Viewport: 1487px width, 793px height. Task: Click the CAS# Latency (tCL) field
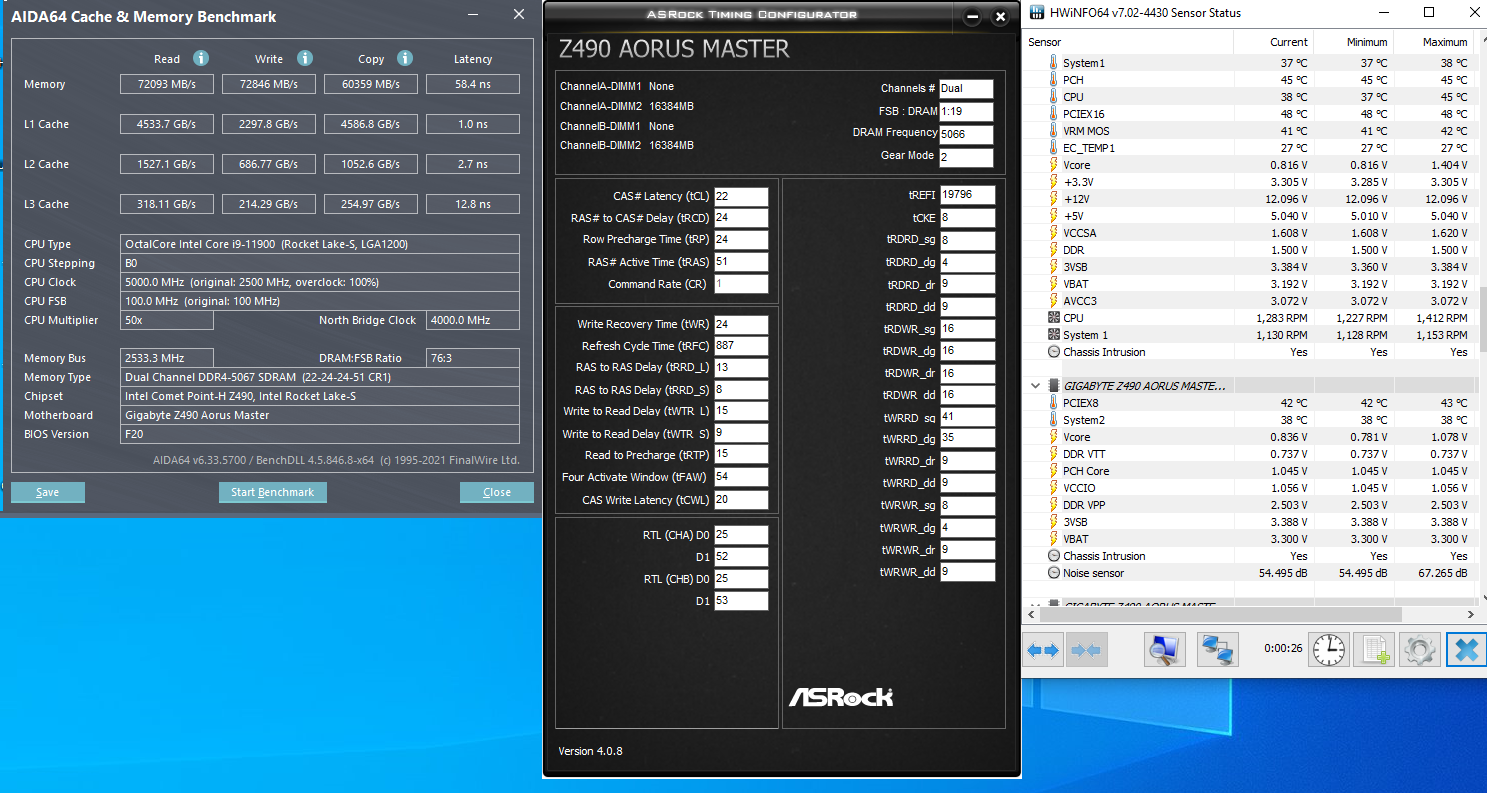741,196
